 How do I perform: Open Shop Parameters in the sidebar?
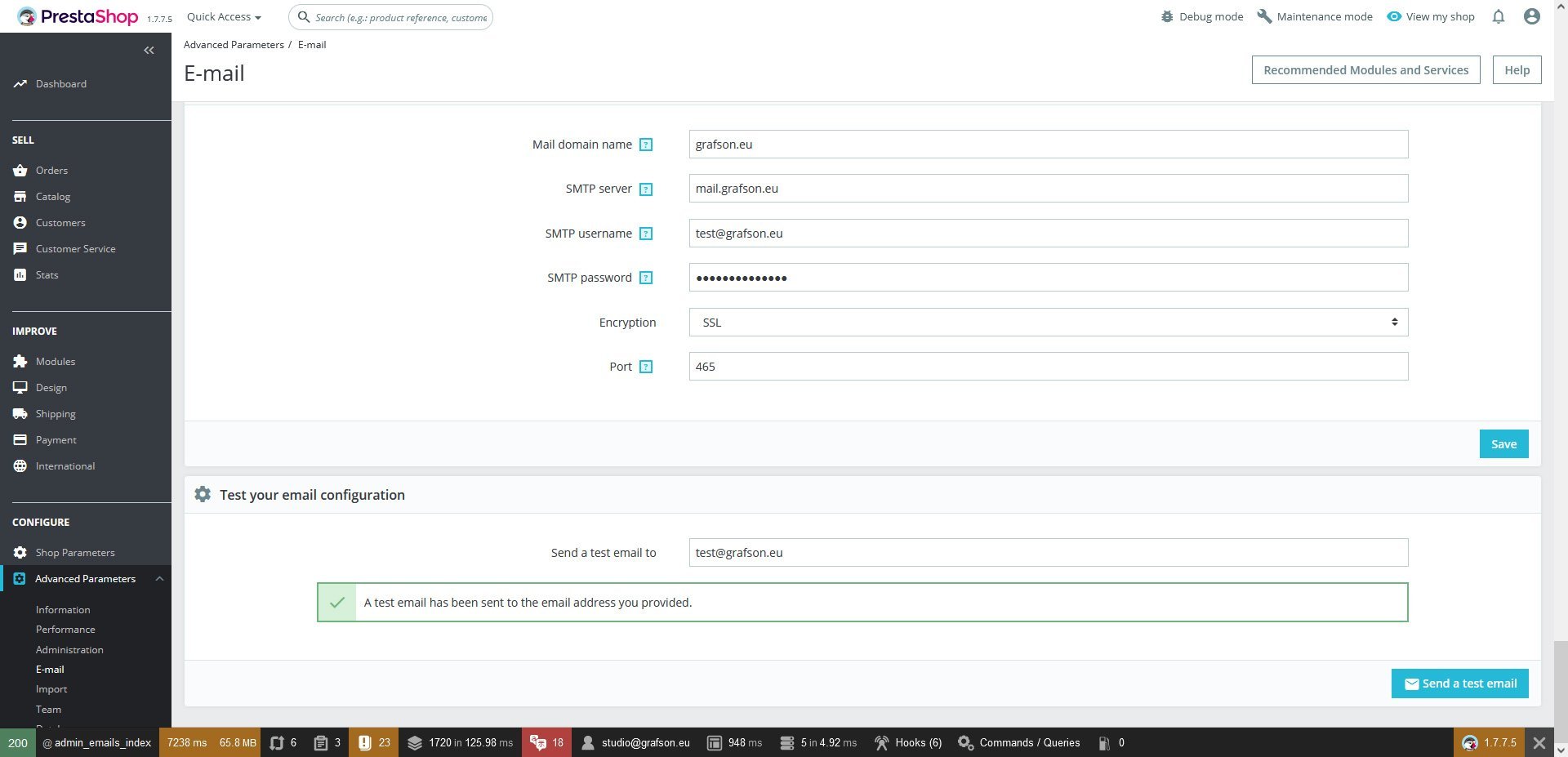point(75,553)
